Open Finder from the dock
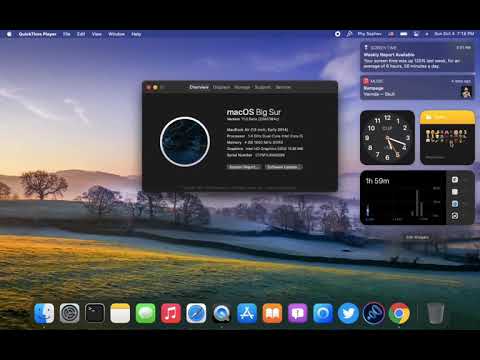480x360 pixels. [x=44, y=313]
